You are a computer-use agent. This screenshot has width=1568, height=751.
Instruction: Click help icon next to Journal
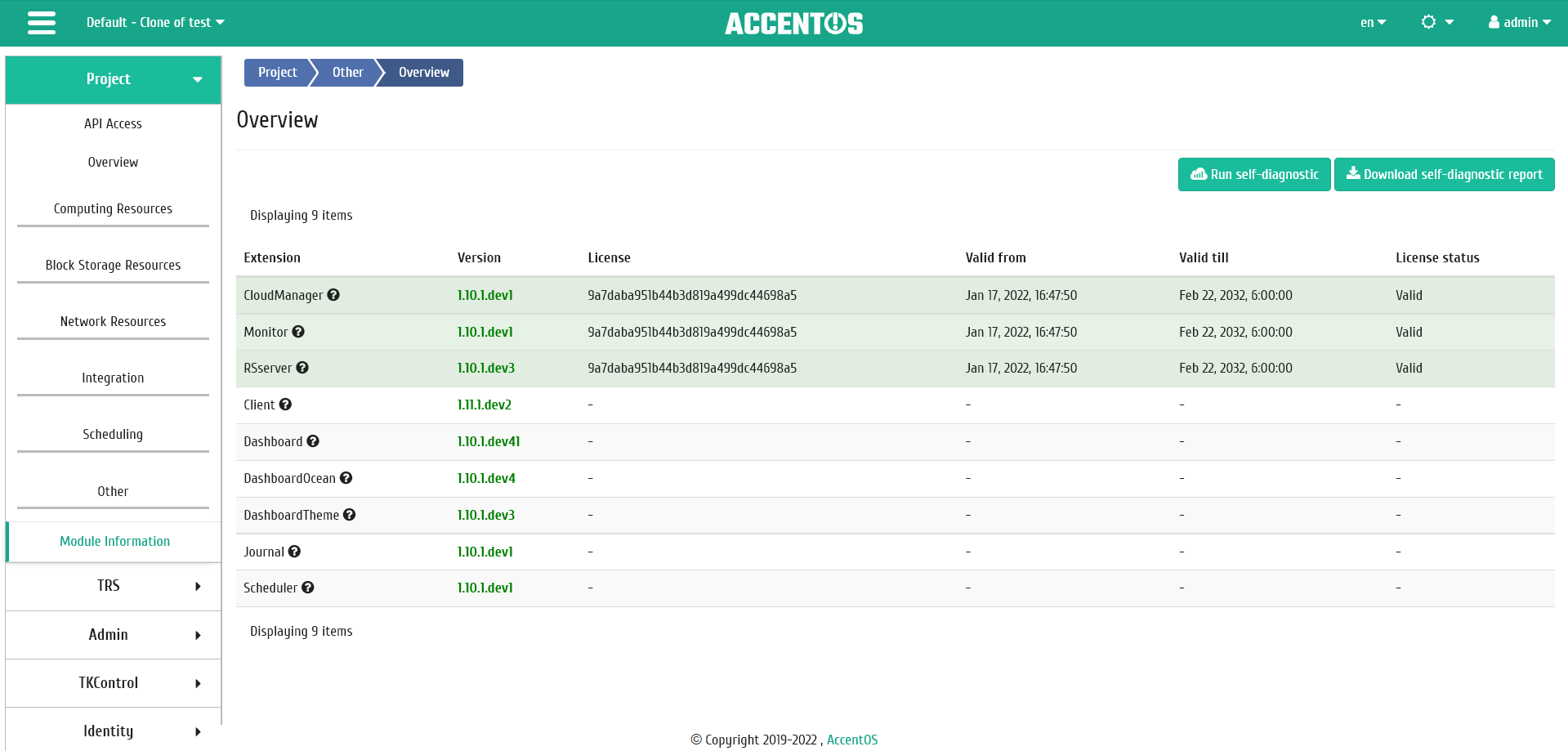tap(295, 552)
